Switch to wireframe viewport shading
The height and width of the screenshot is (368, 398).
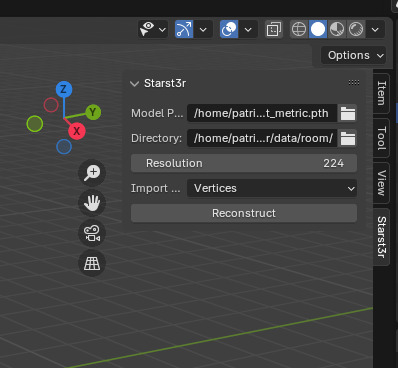pyautogui.click(x=299, y=29)
